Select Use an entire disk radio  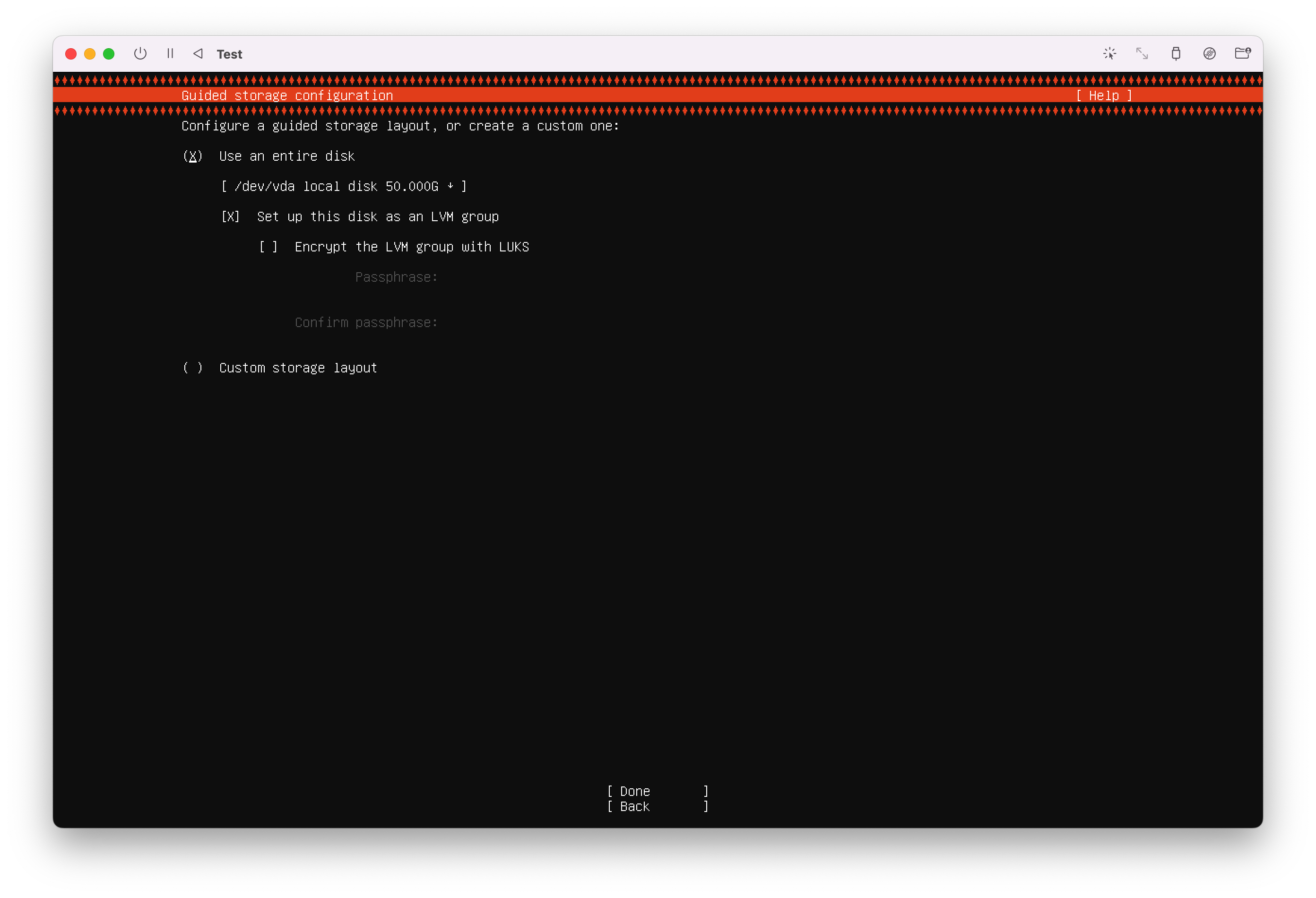coord(192,156)
